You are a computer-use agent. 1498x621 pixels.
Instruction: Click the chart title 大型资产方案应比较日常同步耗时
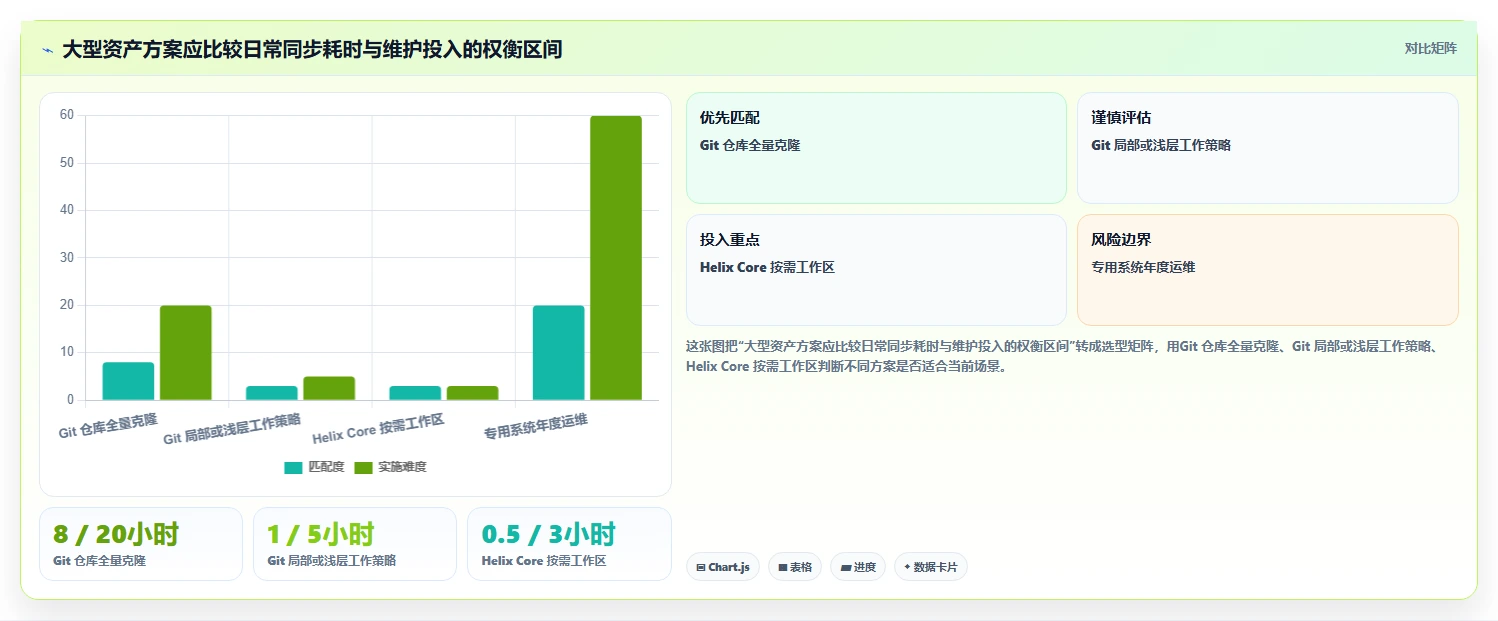point(312,49)
